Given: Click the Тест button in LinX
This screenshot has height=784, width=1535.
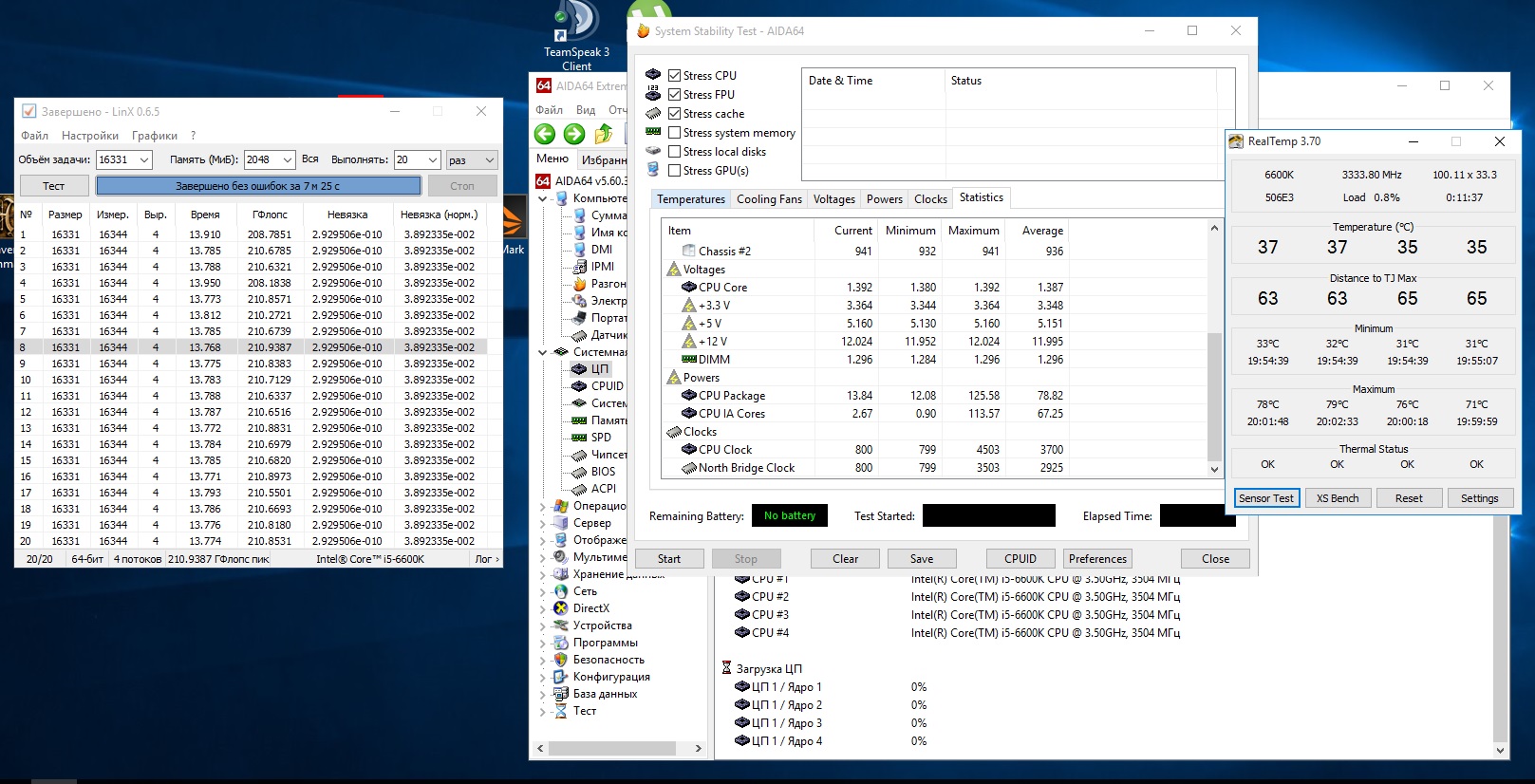Looking at the screenshot, I should (54, 186).
